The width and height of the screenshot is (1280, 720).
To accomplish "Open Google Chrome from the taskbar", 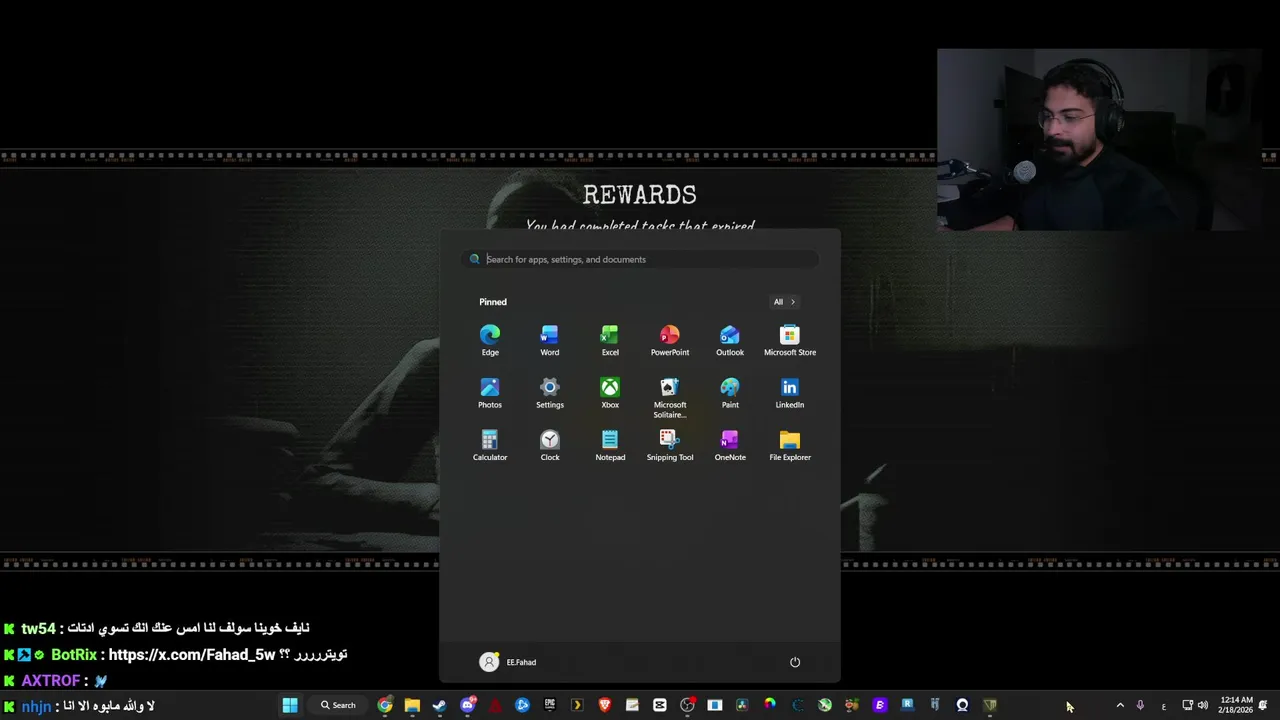I will (x=385, y=705).
